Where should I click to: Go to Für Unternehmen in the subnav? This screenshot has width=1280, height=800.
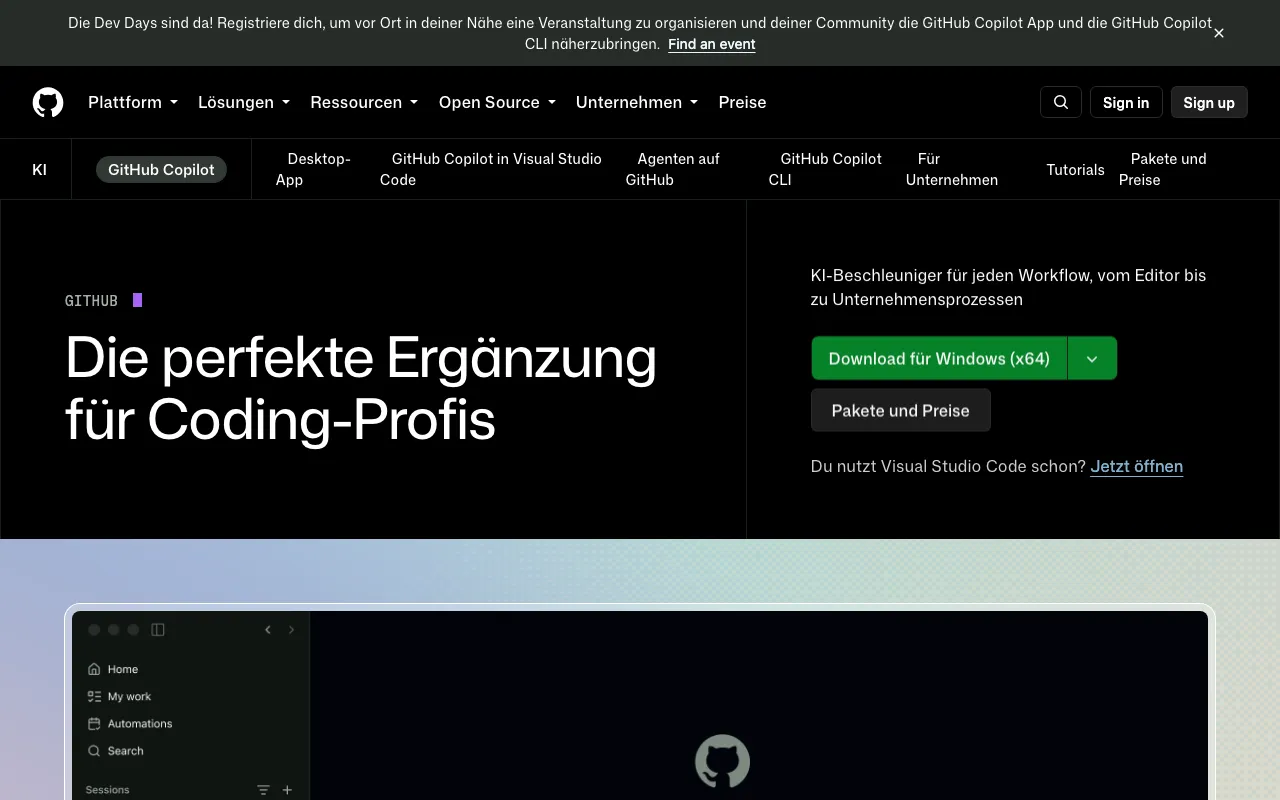pyautogui.click(x=952, y=169)
